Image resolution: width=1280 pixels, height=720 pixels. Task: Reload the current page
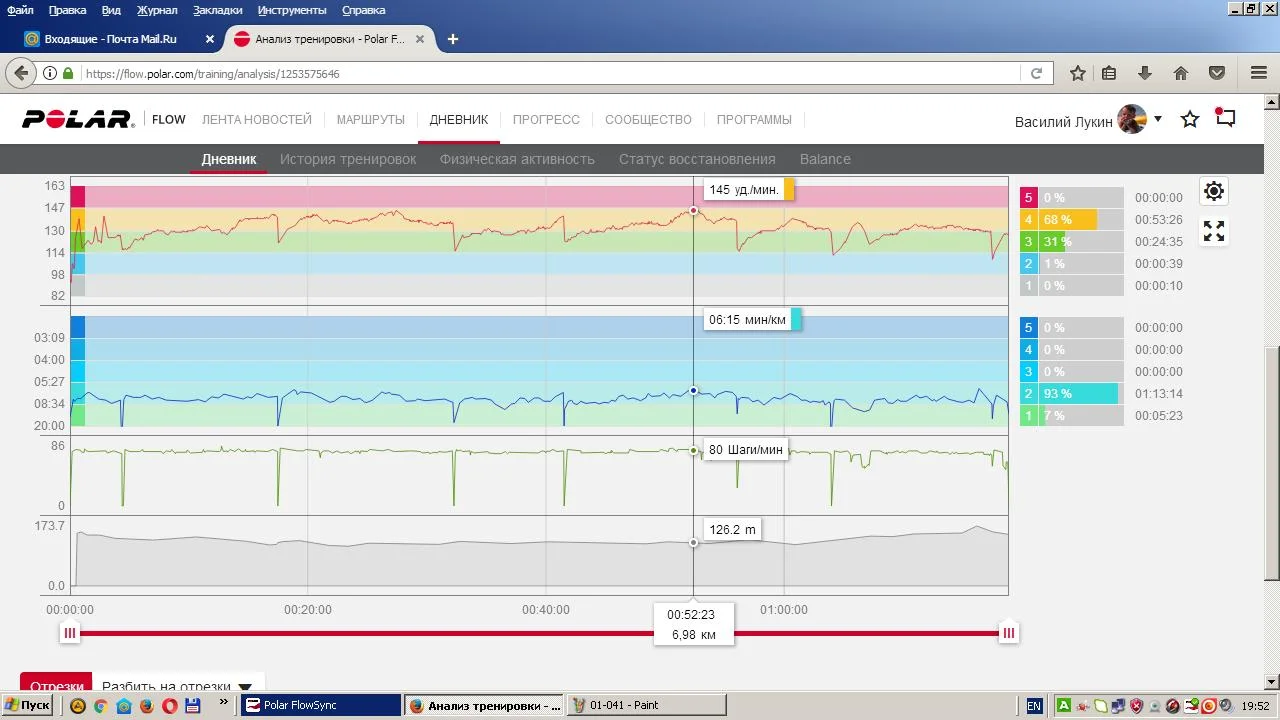point(1036,73)
